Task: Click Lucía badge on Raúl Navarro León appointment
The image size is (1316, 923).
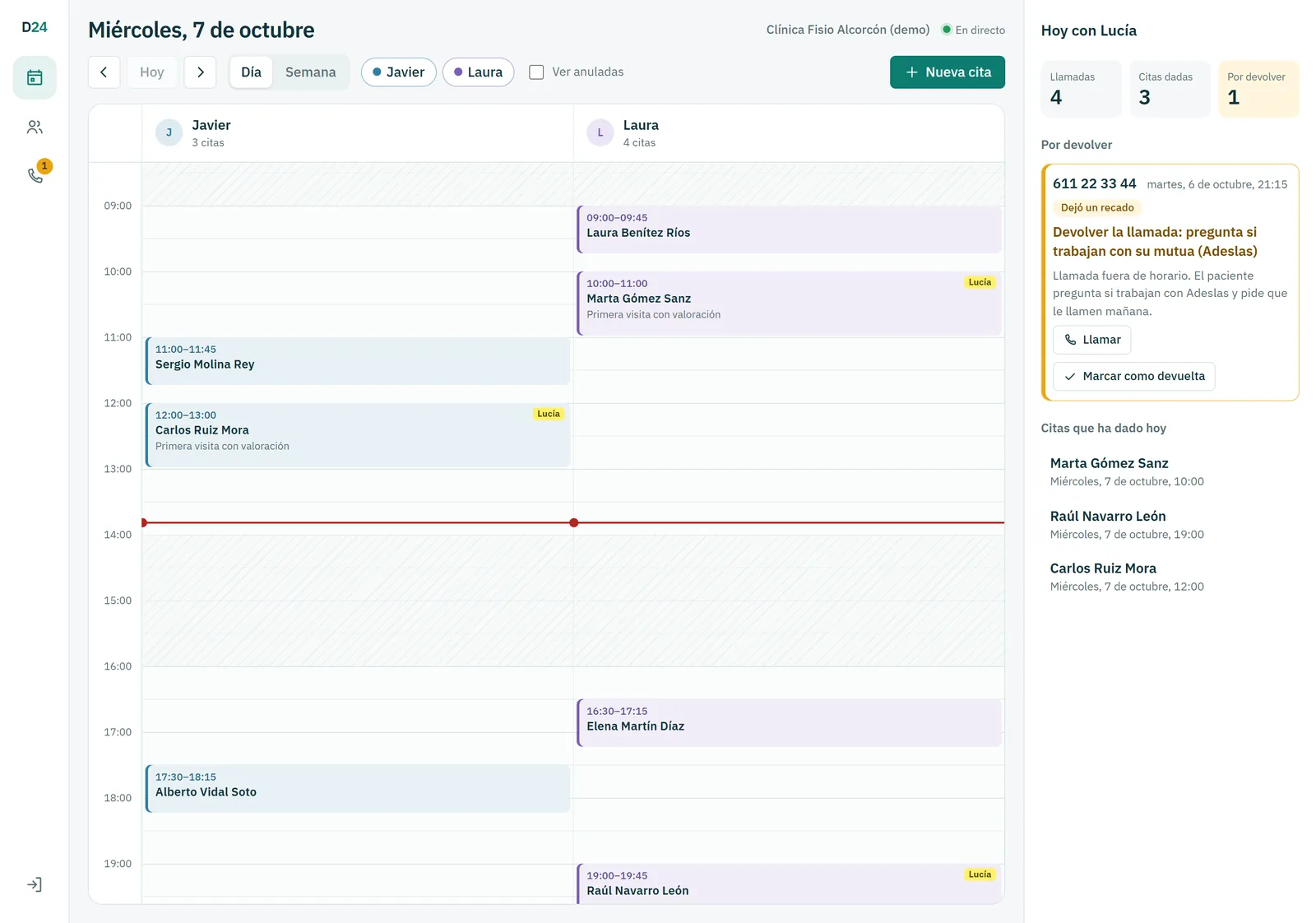Action: pyautogui.click(x=980, y=874)
